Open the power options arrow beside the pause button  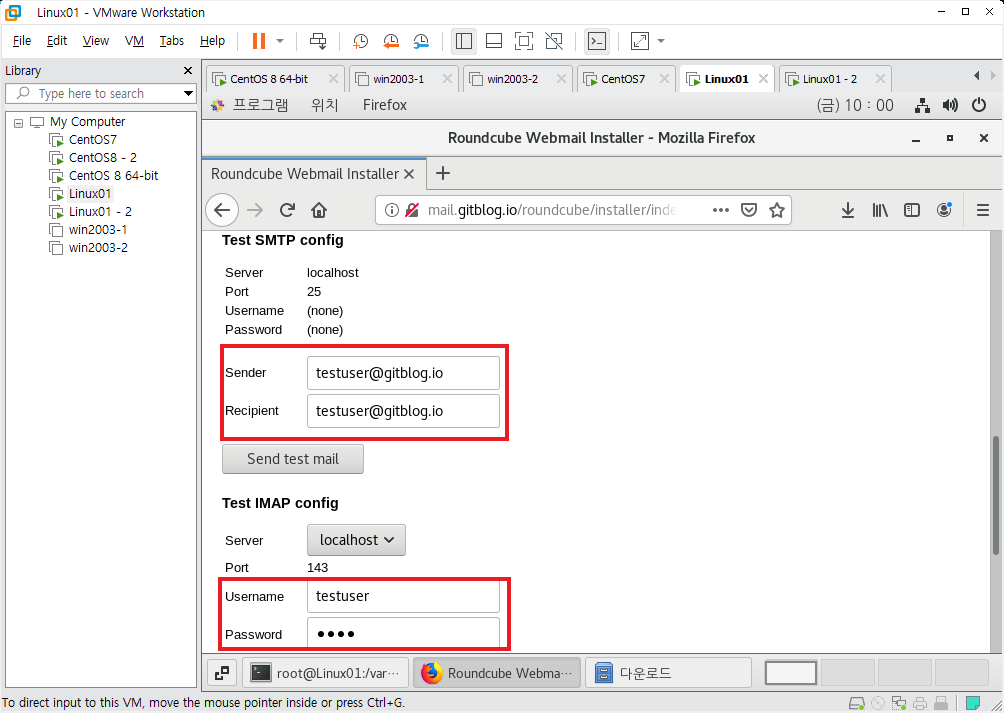click(280, 41)
